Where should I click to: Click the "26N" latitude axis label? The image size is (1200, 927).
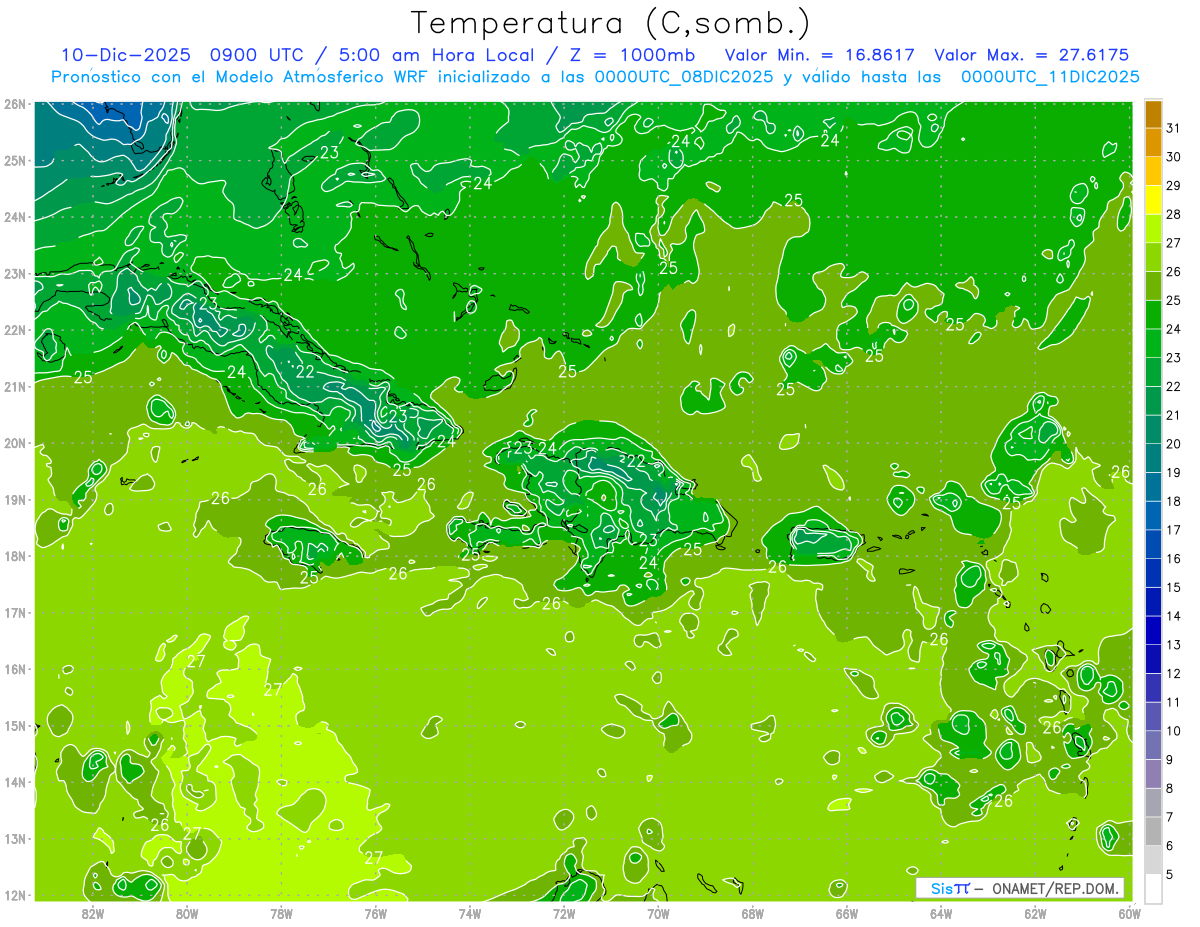click(14, 104)
